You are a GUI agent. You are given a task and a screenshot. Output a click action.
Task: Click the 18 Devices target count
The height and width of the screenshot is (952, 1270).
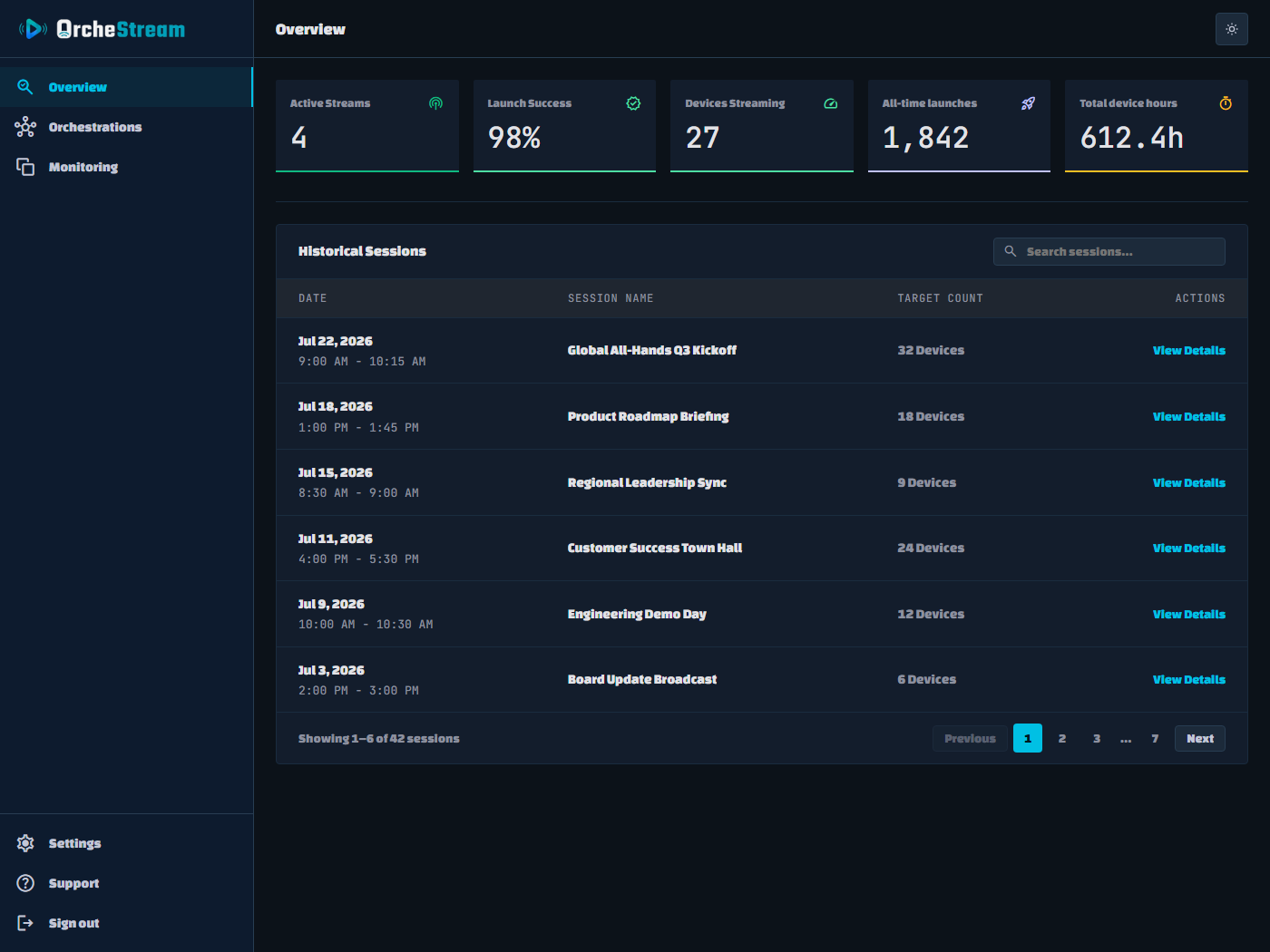coord(931,417)
